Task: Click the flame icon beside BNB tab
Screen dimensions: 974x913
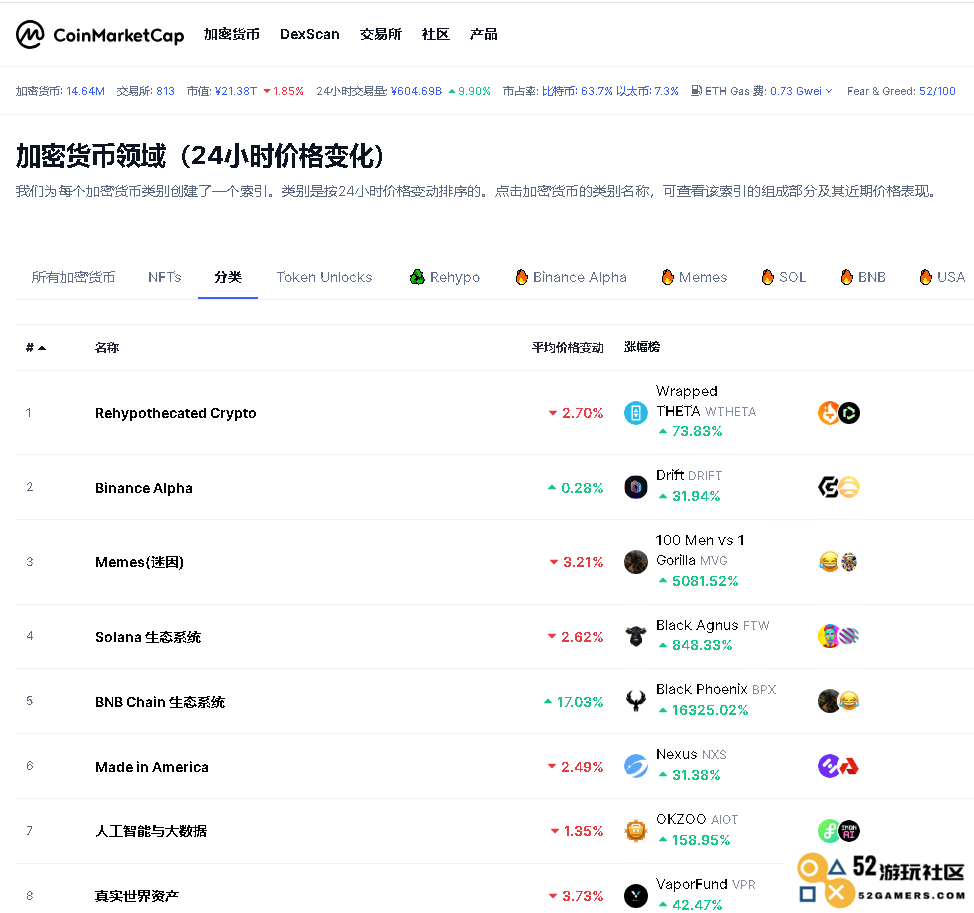Action: pyautogui.click(x=847, y=277)
